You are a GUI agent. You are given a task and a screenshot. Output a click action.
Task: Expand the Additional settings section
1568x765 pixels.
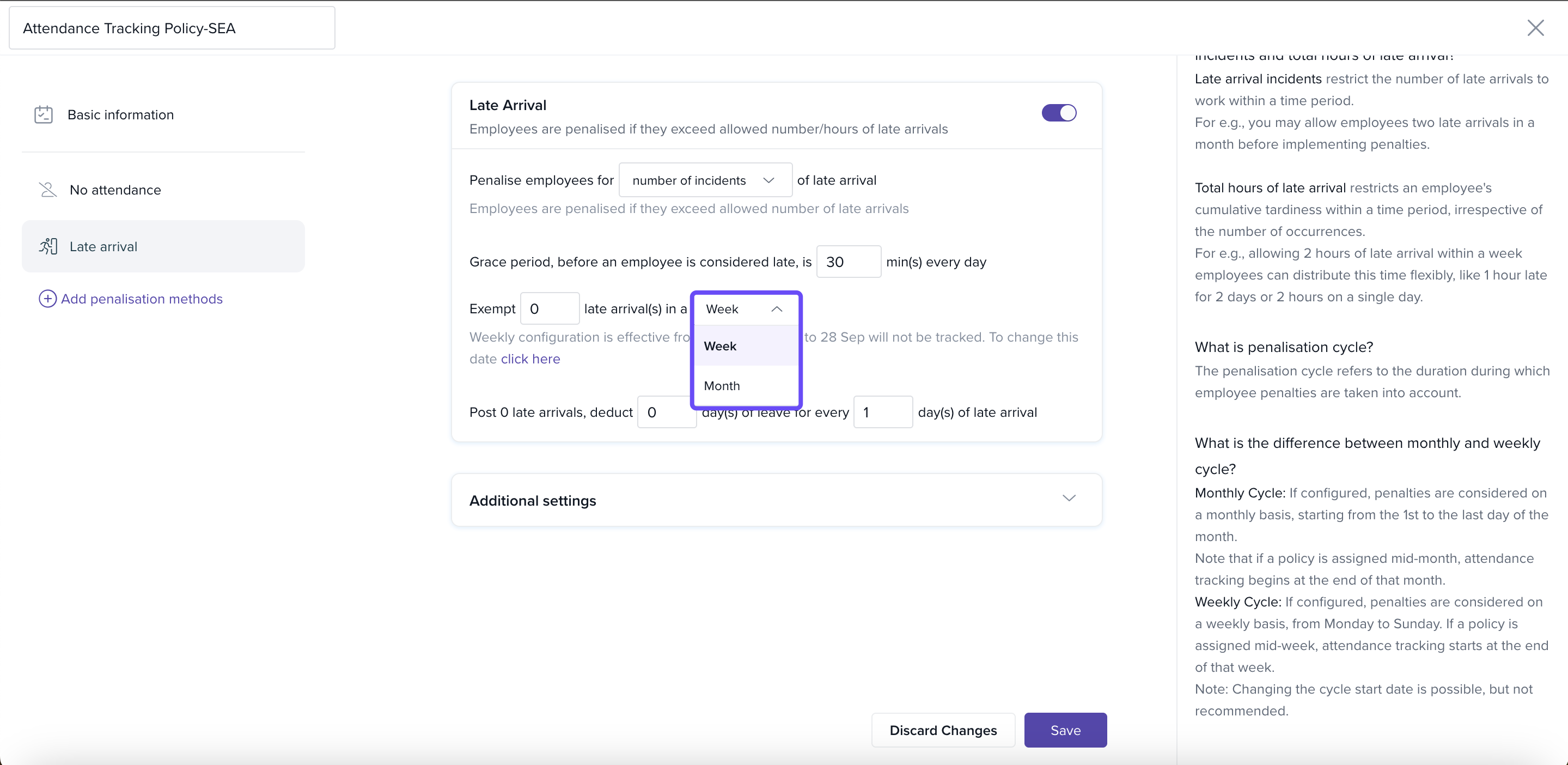click(x=776, y=500)
